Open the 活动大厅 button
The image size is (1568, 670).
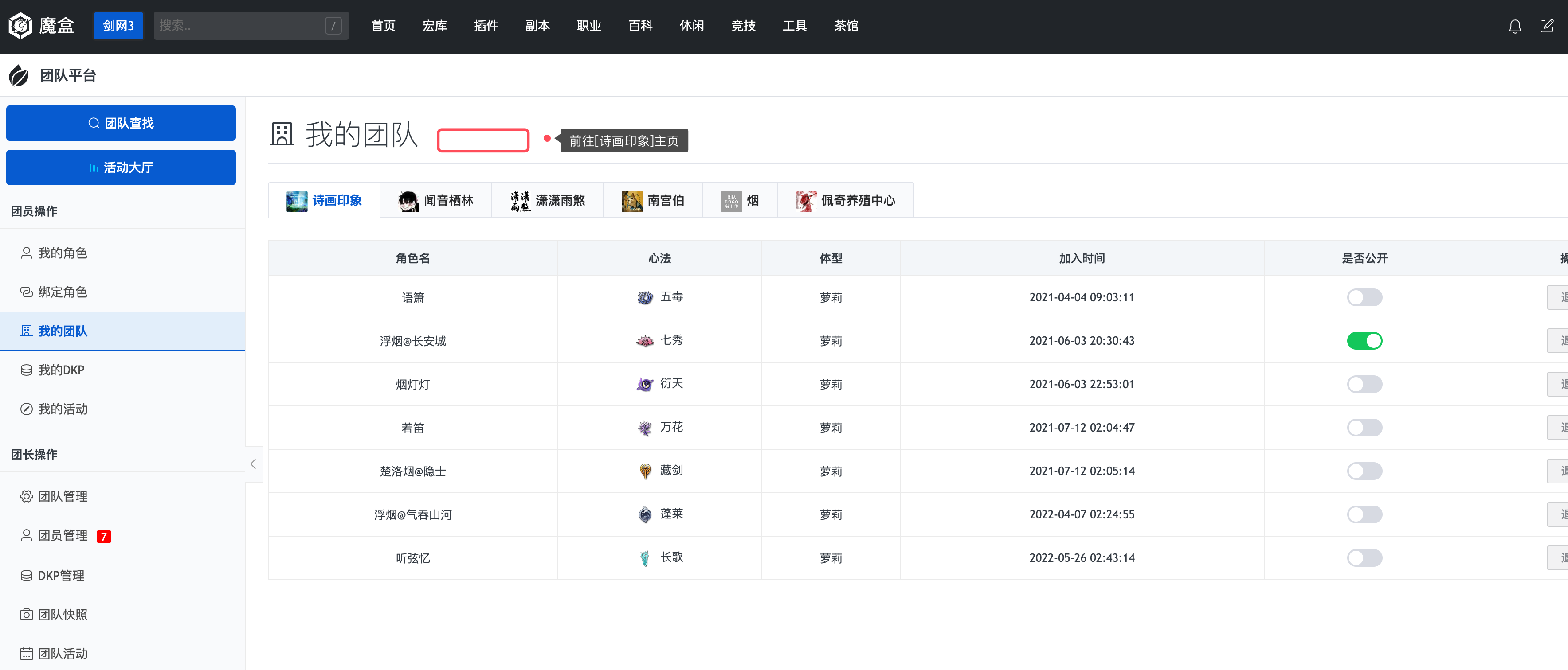pyautogui.click(x=121, y=167)
